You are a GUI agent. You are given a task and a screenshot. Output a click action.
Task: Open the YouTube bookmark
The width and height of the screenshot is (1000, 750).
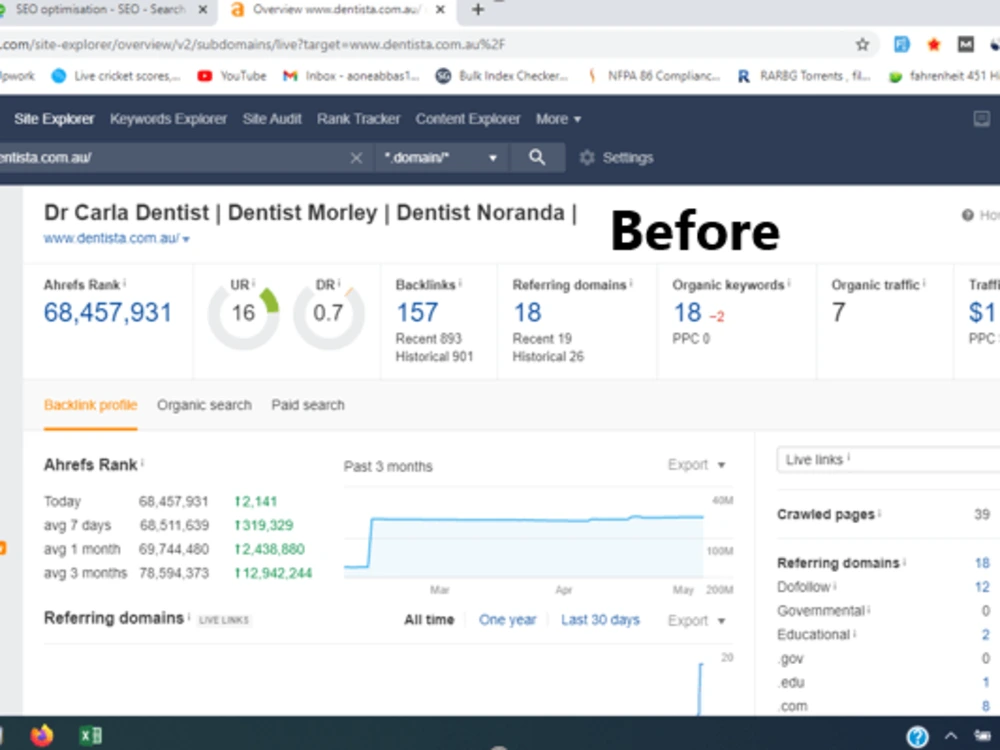click(x=232, y=76)
